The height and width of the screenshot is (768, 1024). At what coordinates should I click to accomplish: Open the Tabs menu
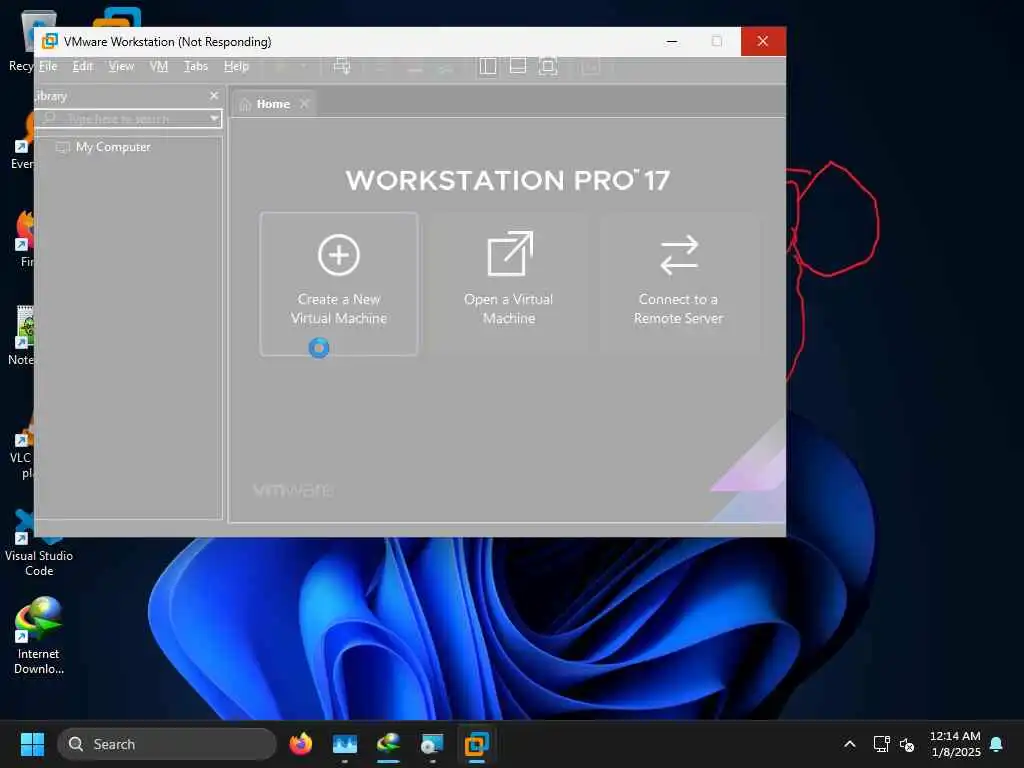[x=195, y=66]
